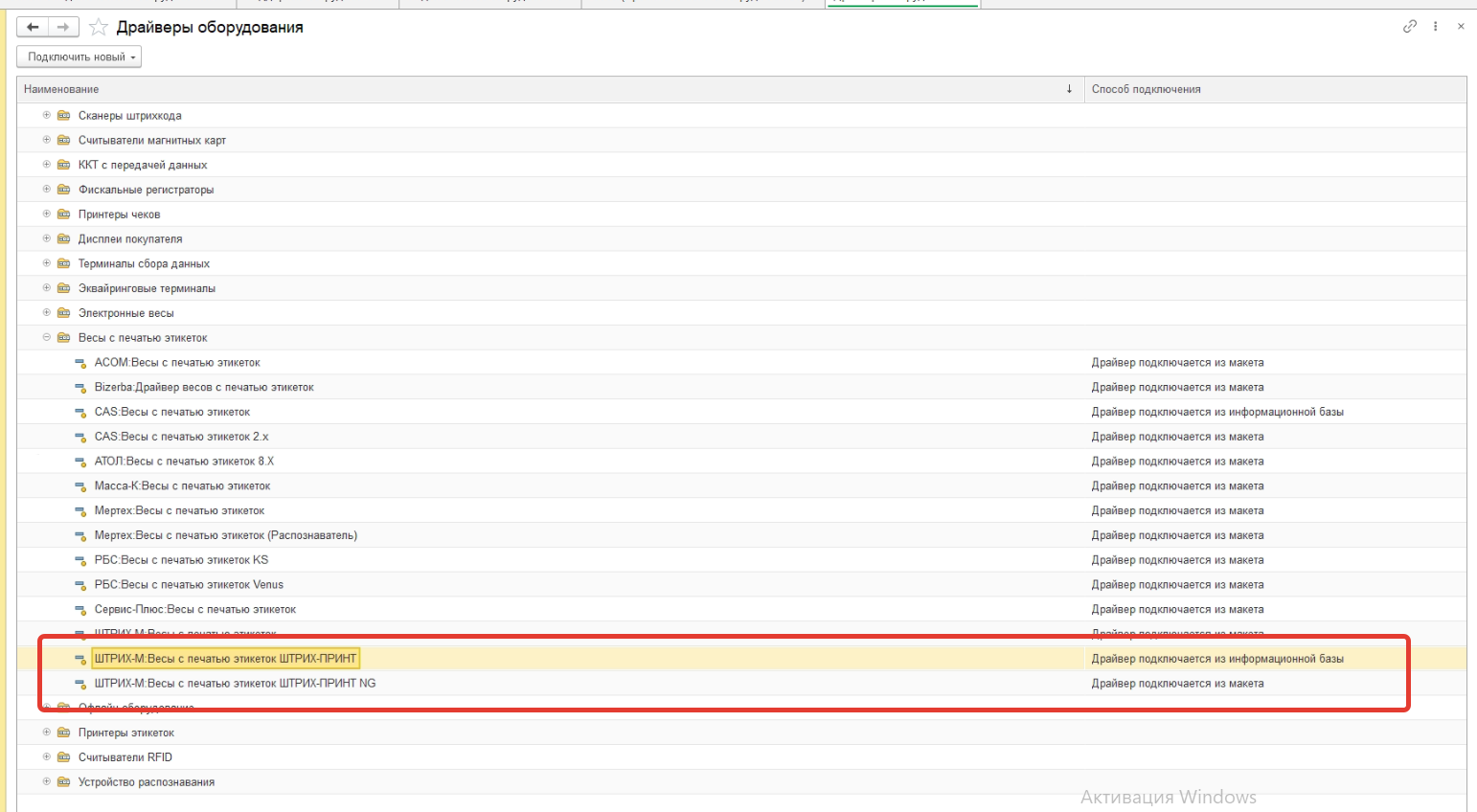Close the Драйверы оборудования form
The width and height of the screenshot is (1477, 812).
(x=1460, y=27)
